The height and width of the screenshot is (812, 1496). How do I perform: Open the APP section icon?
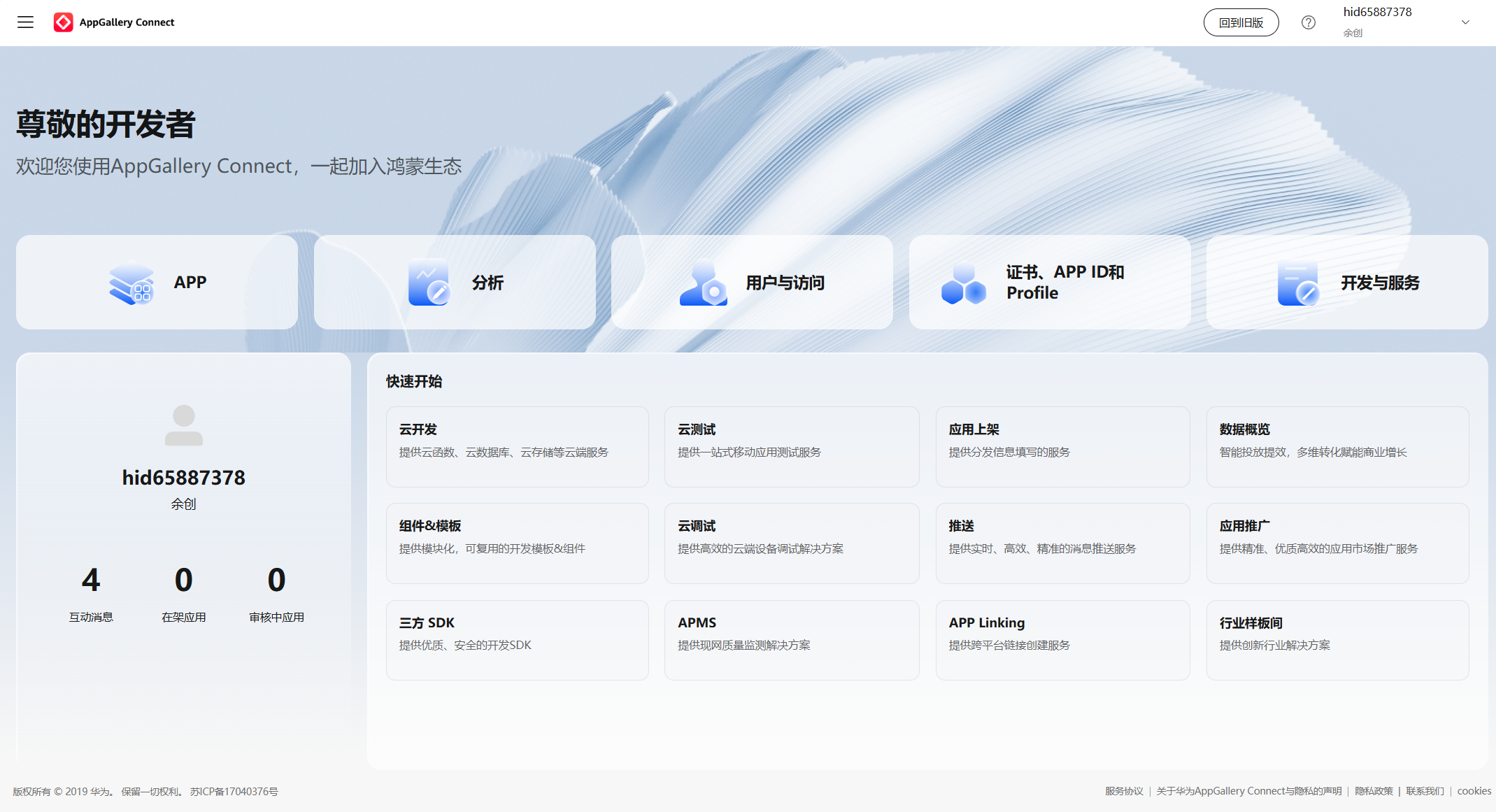131,283
